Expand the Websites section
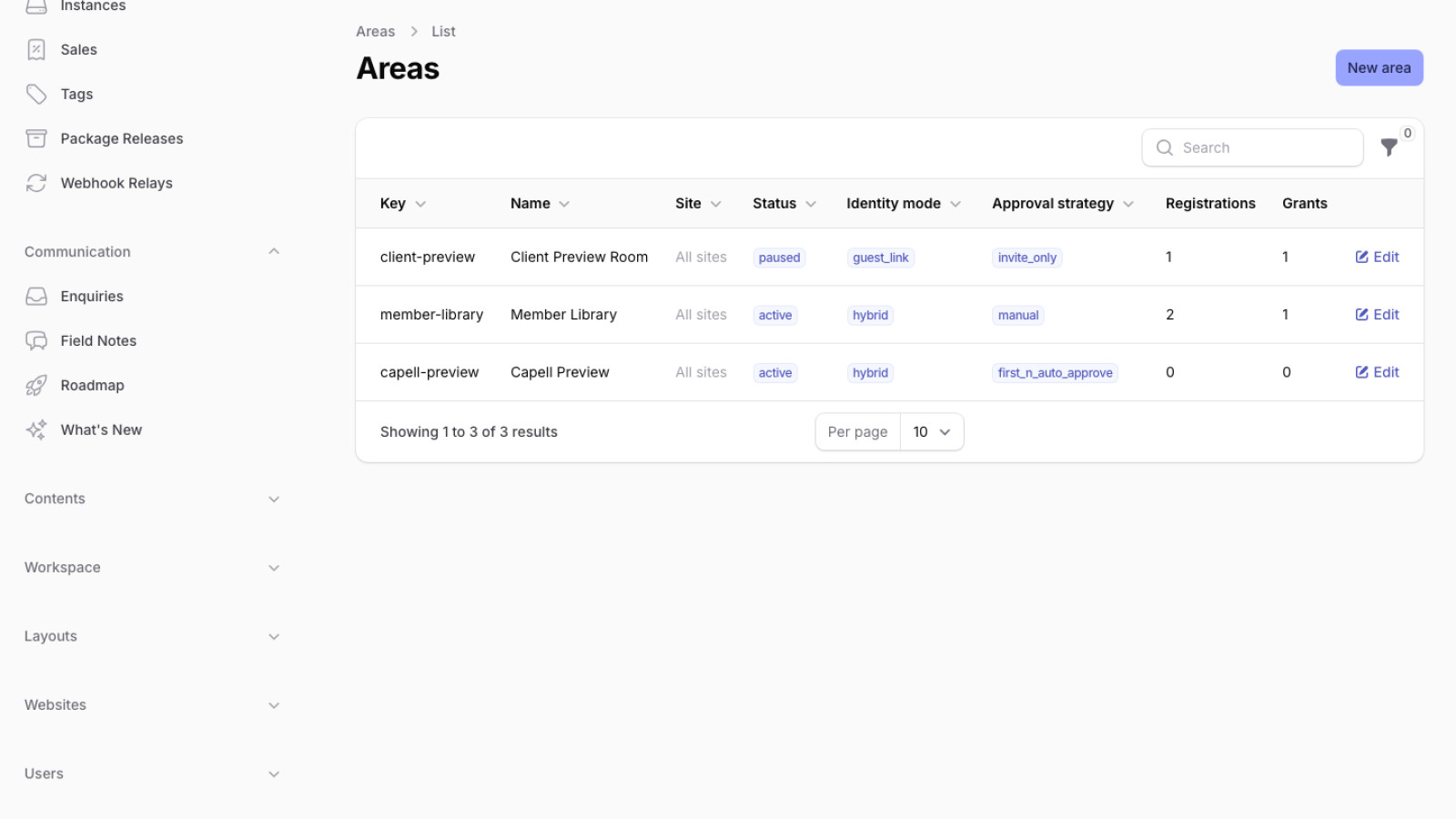Image resolution: width=1456 pixels, height=819 pixels. click(x=274, y=705)
